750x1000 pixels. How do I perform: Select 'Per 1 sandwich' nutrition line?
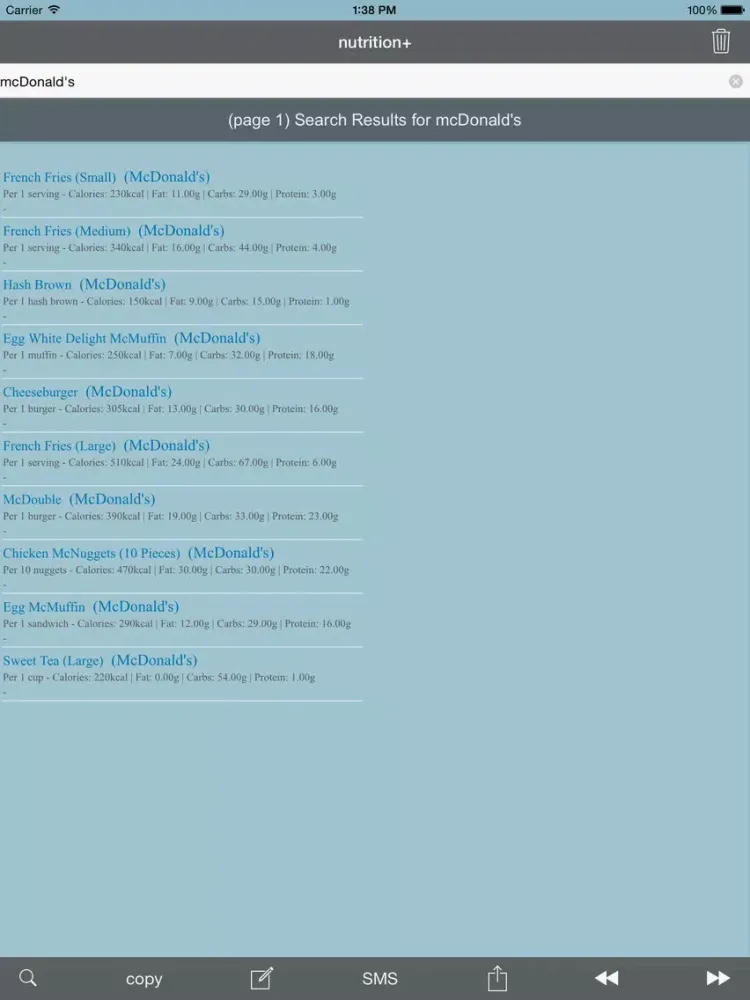[177, 624]
